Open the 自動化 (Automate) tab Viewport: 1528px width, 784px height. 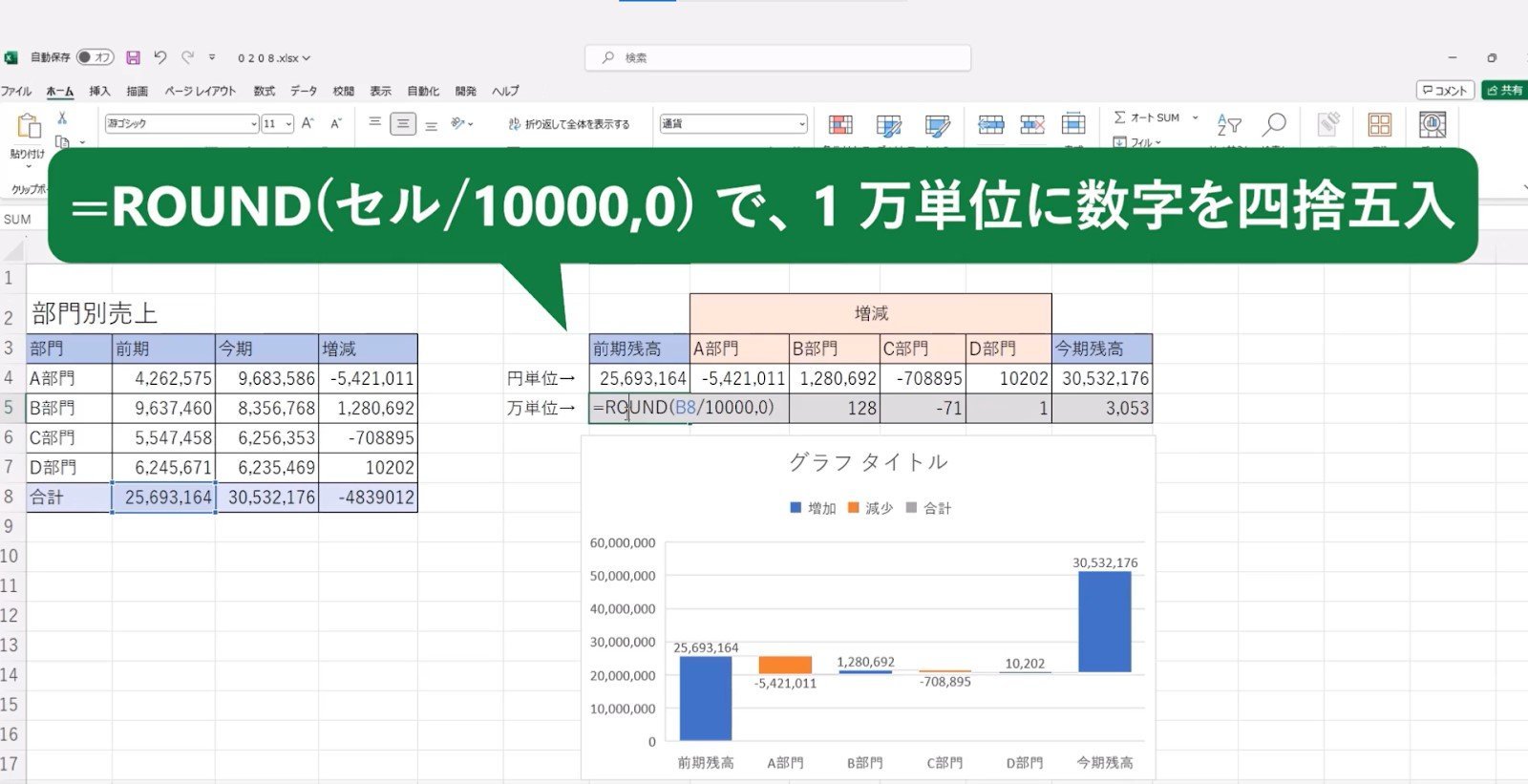coord(423,91)
